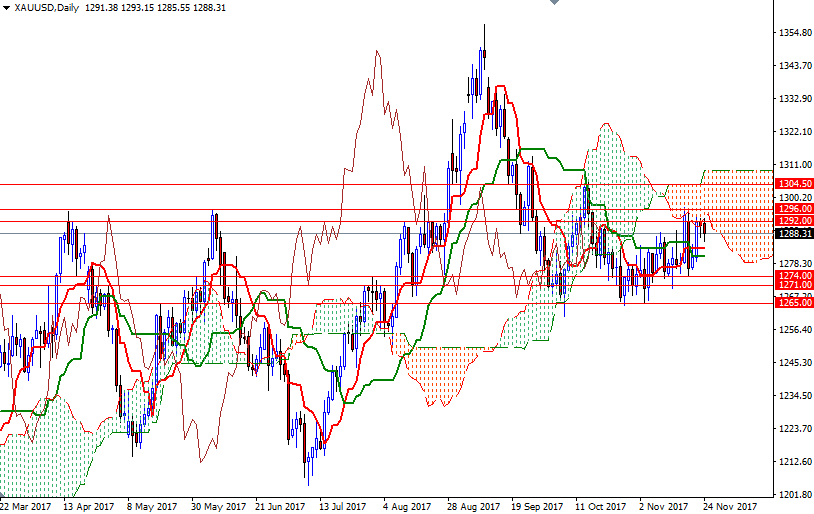Click the 1354.80 price scale value
The height and width of the screenshot is (514, 814).
pyautogui.click(x=794, y=33)
